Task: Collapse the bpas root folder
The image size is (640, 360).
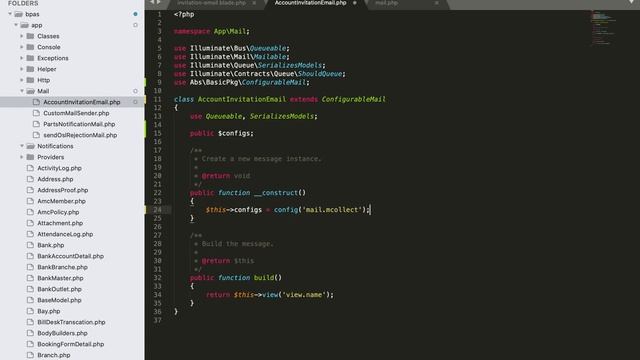Action: [10, 14]
